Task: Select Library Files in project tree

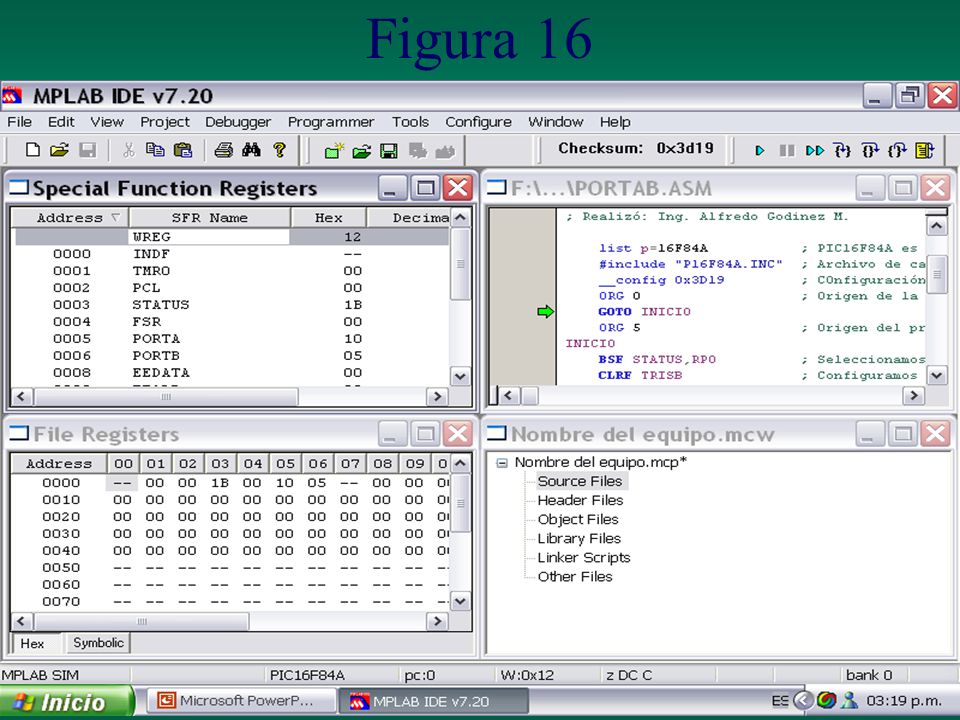Action: pos(579,538)
